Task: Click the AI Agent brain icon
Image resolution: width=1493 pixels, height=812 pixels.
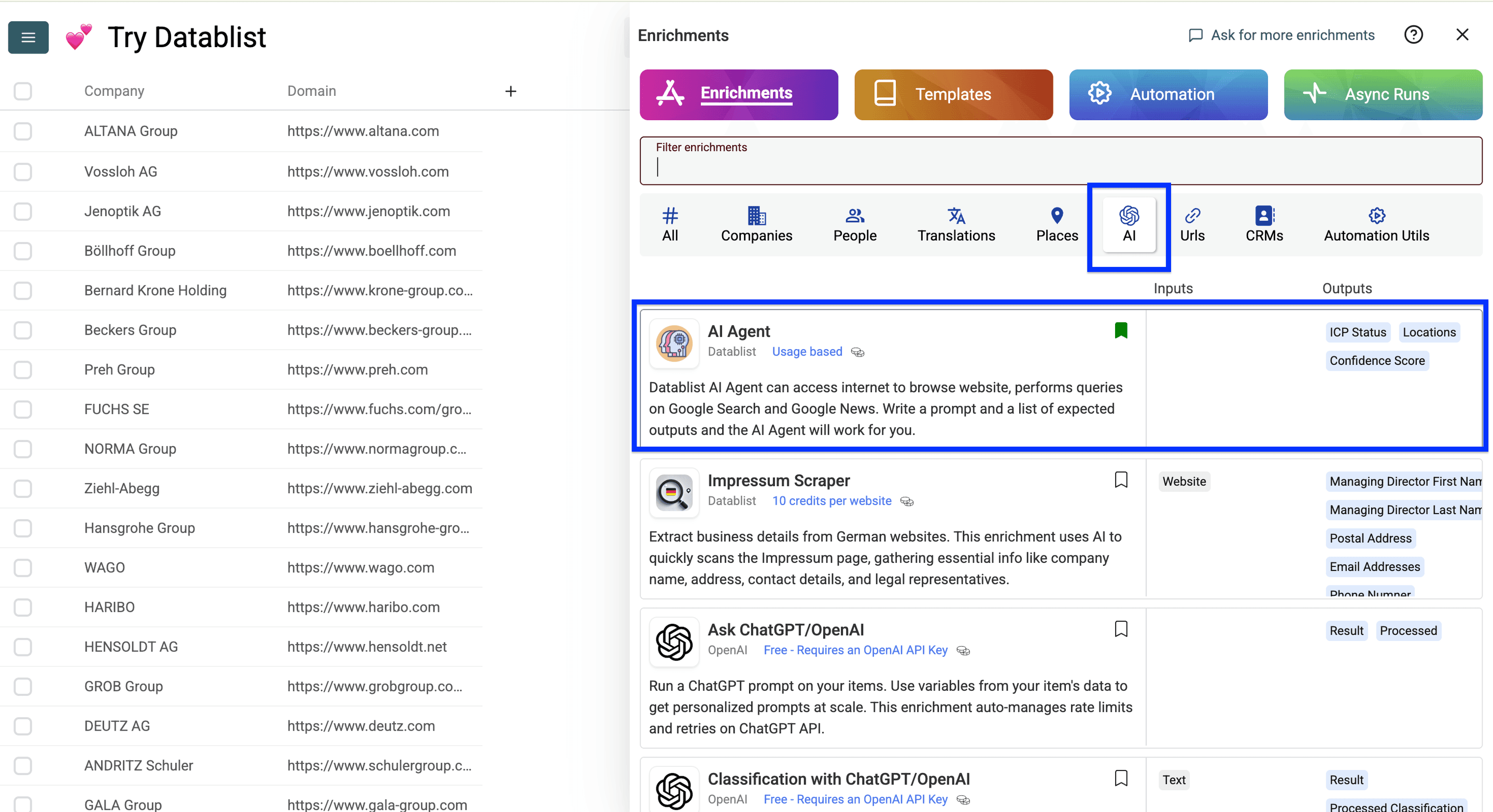Action: [674, 343]
